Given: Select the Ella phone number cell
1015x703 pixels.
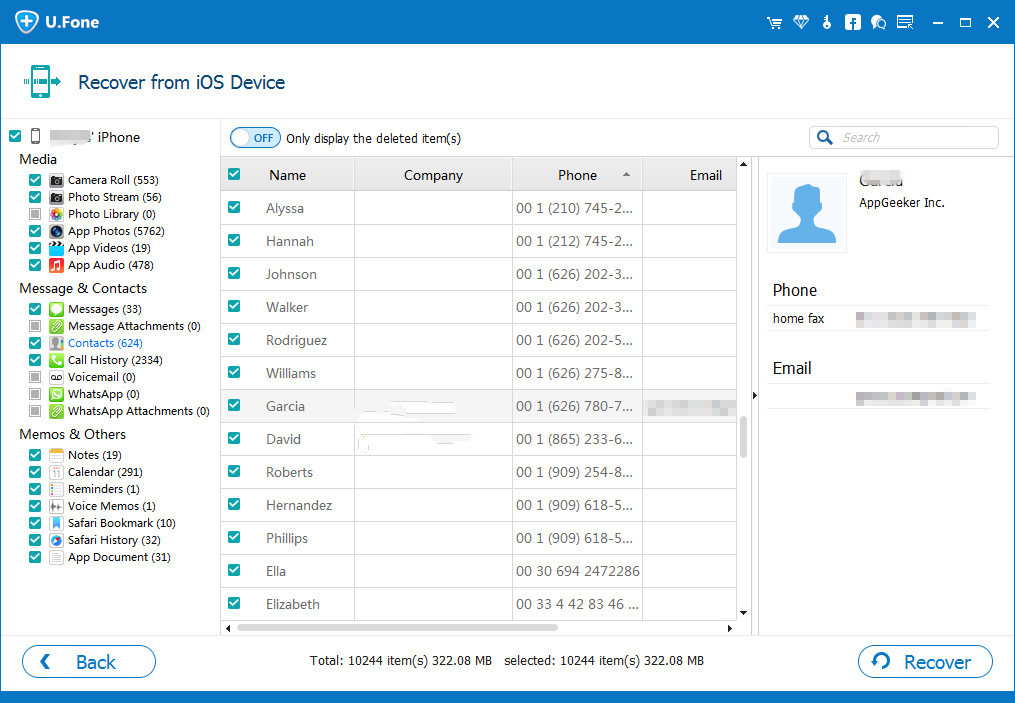Looking at the screenshot, I should point(577,571).
